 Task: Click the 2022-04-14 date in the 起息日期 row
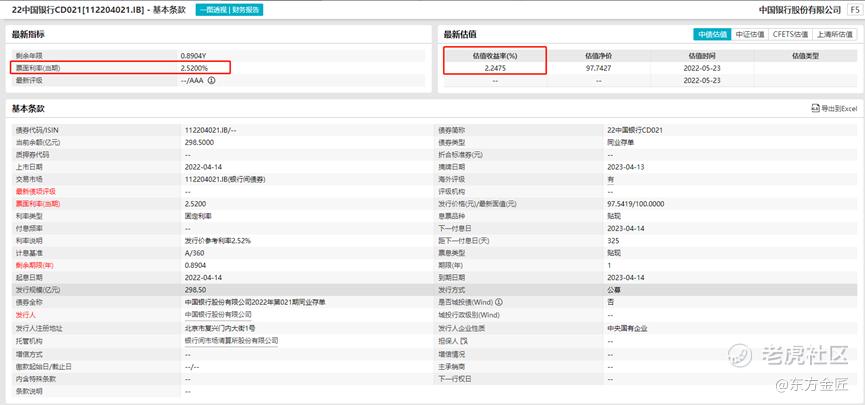[x=203, y=278]
